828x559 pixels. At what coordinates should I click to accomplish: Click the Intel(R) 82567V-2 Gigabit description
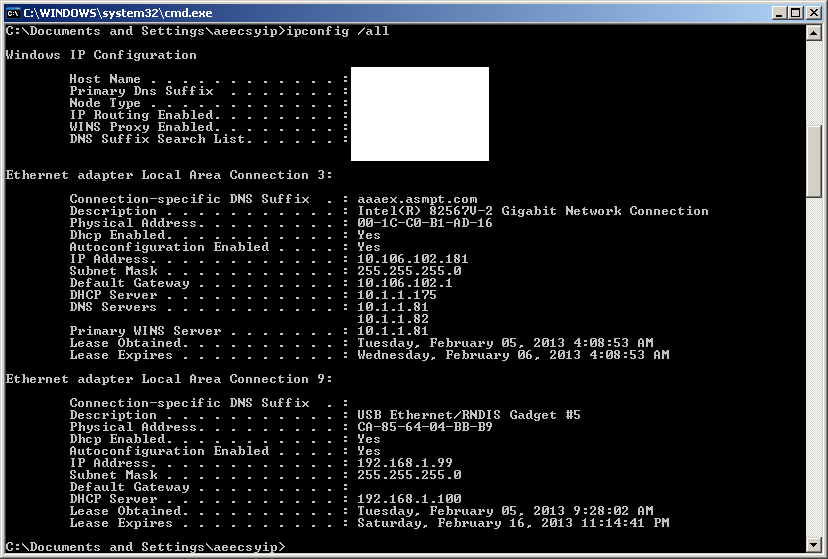point(533,211)
